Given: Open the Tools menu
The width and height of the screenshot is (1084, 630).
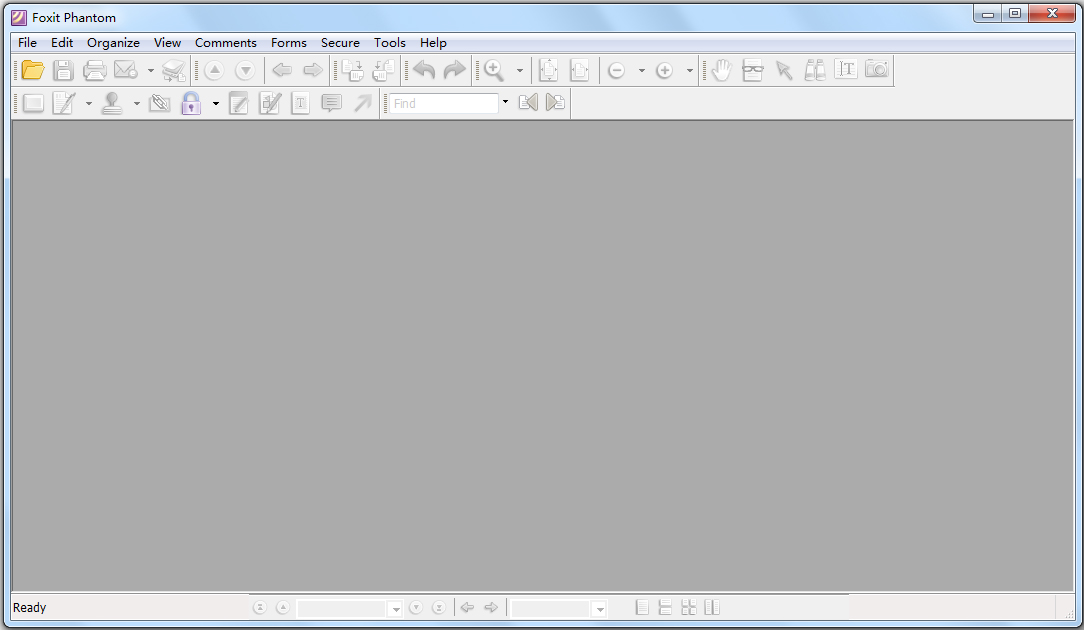Looking at the screenshot, I should 390,43.
